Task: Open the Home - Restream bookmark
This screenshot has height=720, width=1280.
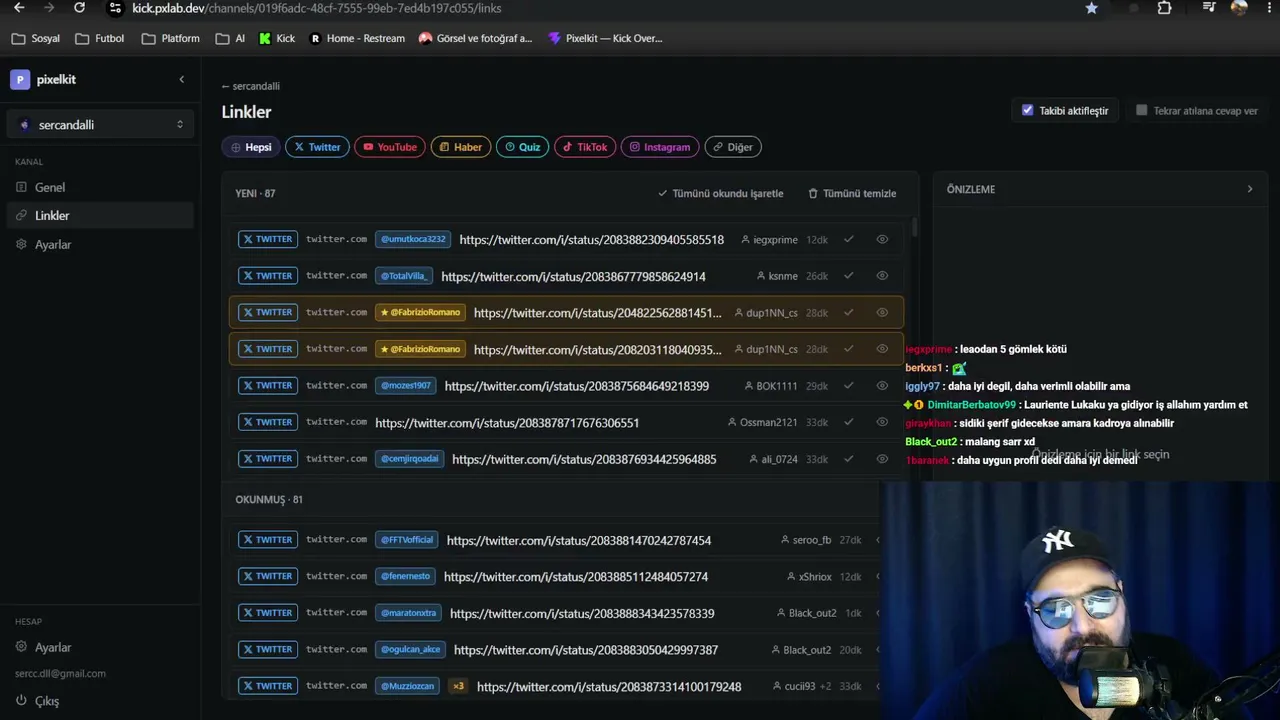Action: (357, 39)
